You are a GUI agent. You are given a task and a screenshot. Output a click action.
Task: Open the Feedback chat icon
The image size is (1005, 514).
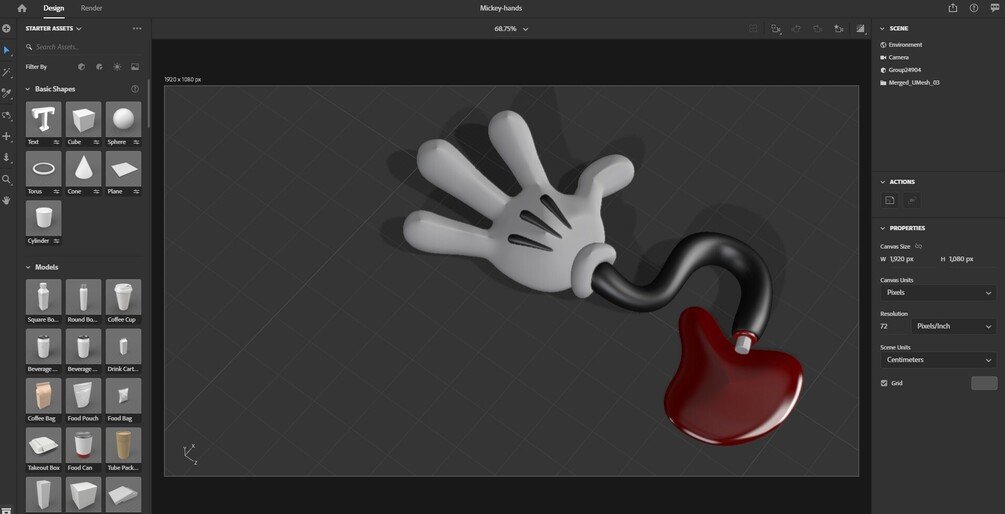(994, 8)
